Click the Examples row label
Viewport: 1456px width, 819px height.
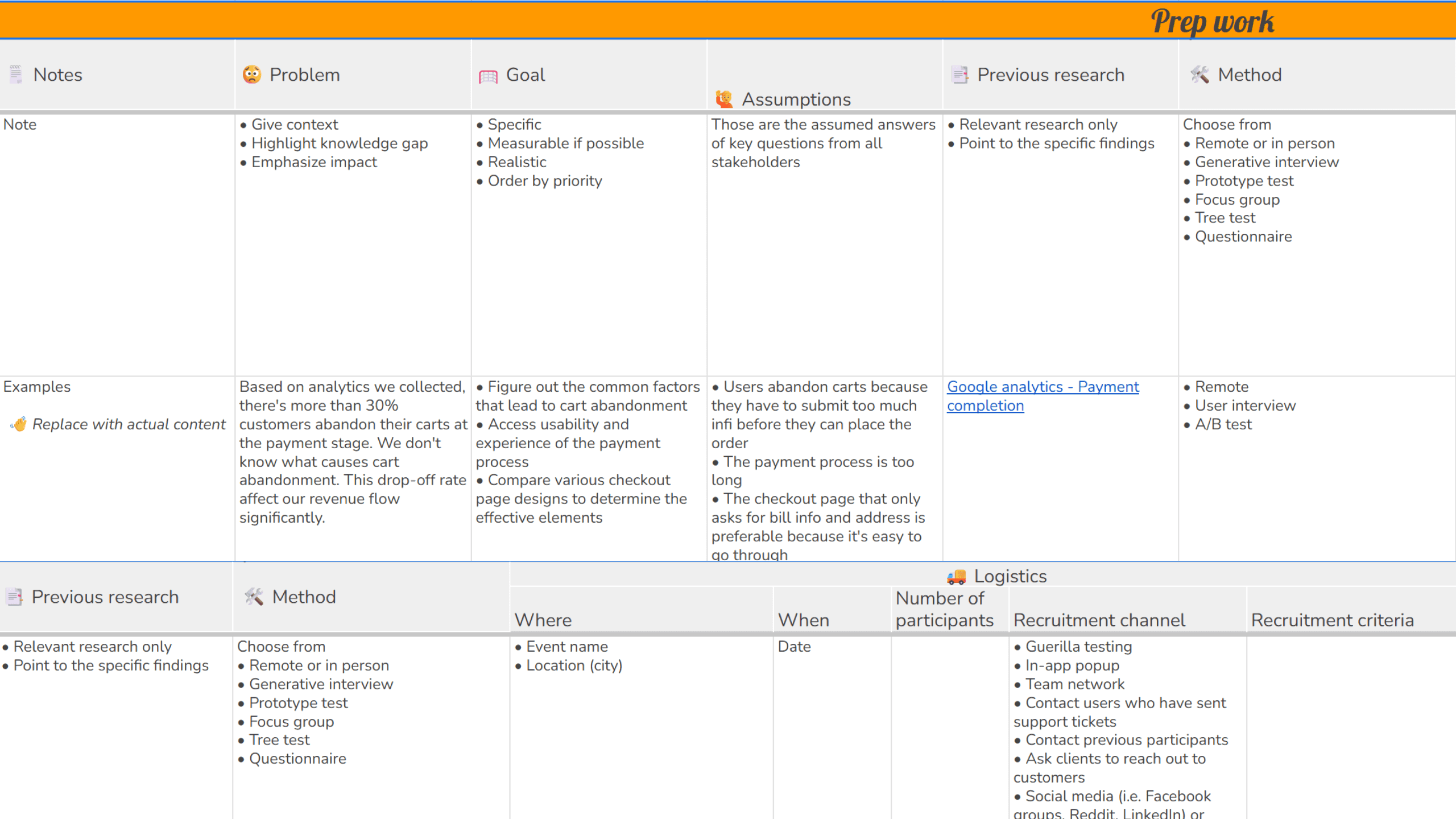(x=37, y=386)
